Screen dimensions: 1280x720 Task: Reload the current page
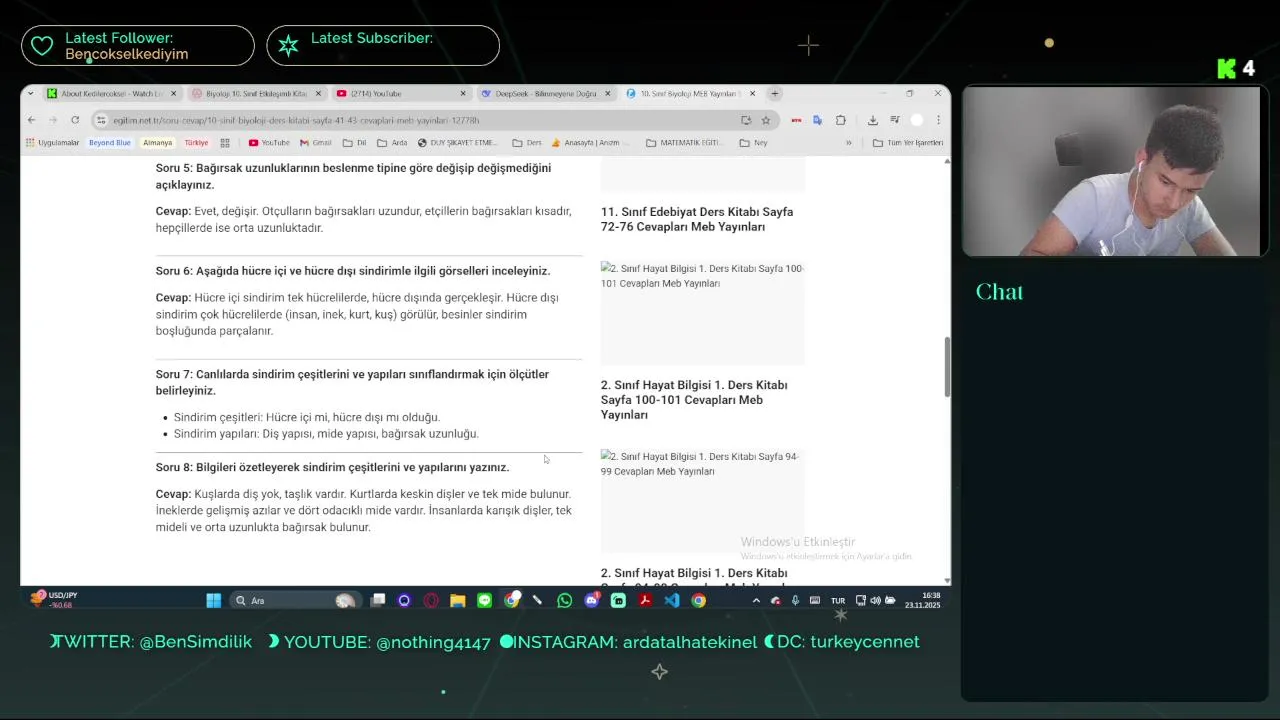click(x=74, y=120)
